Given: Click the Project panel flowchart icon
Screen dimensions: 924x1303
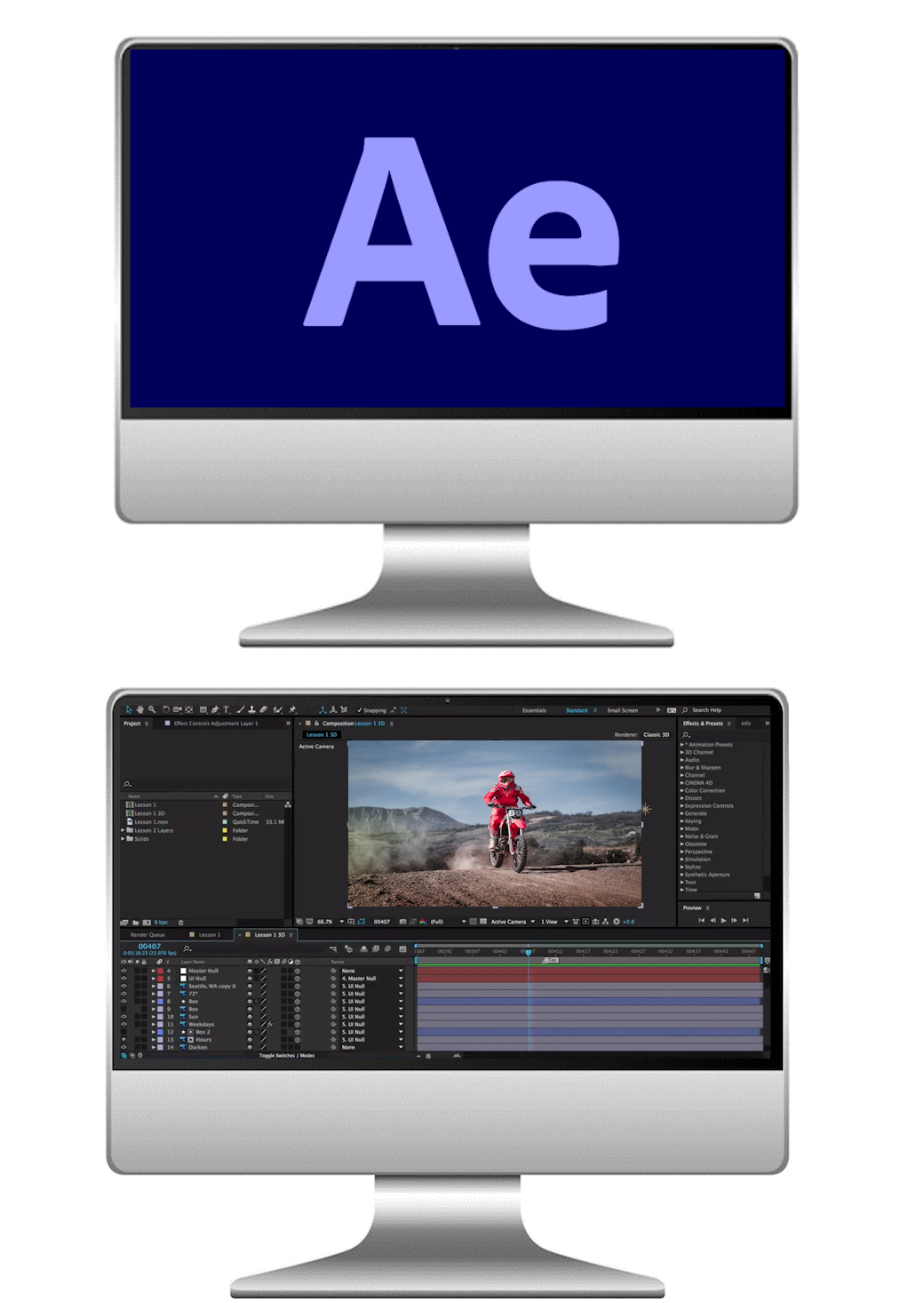Looking at the screenshot, I should [288, 804].
